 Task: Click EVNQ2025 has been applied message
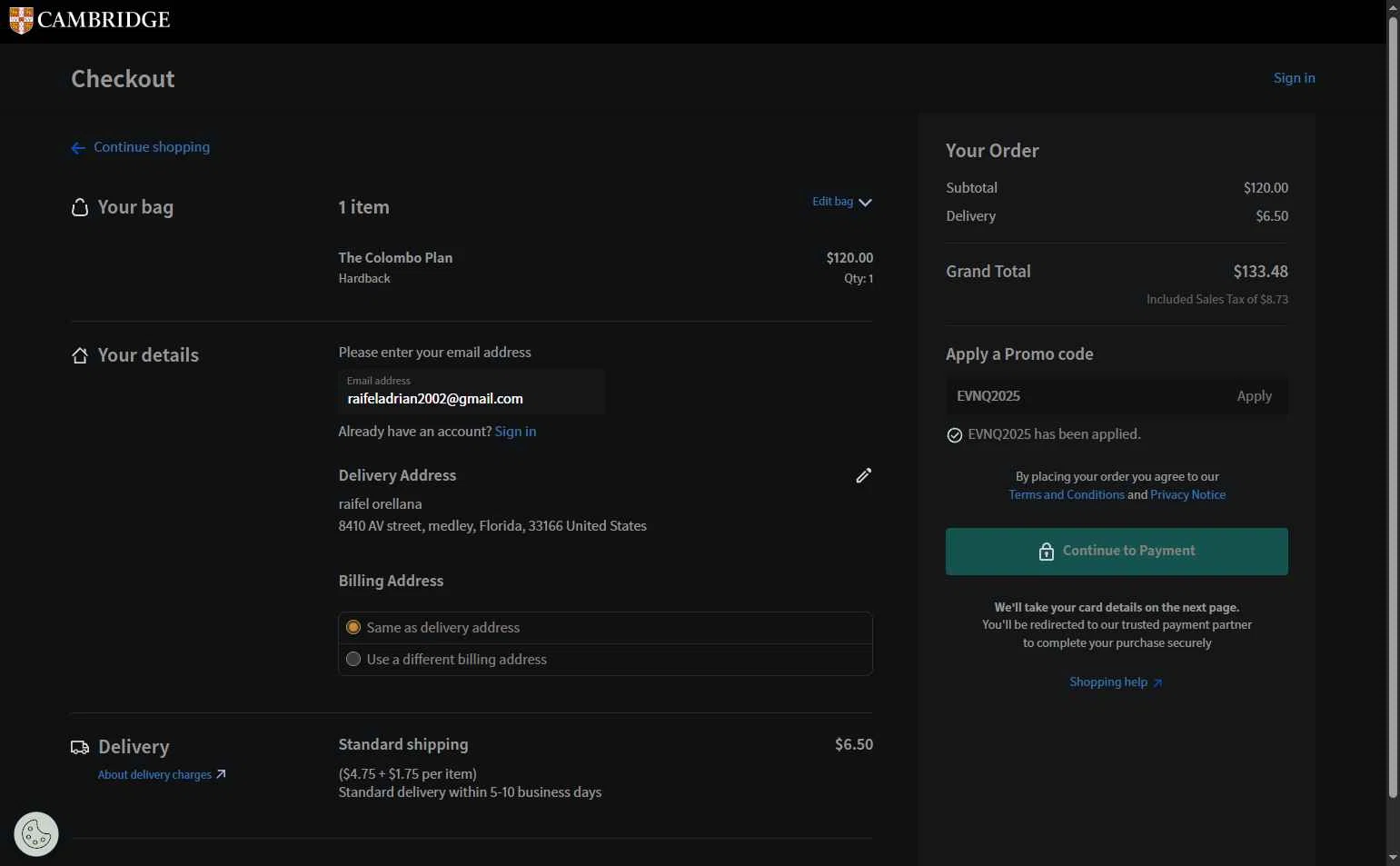1054,434
